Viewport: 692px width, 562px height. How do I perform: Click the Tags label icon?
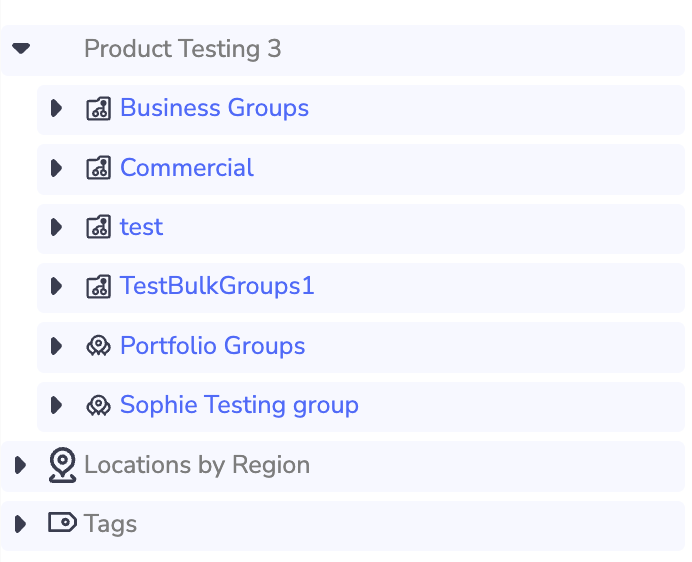click(x=62, y=523)
